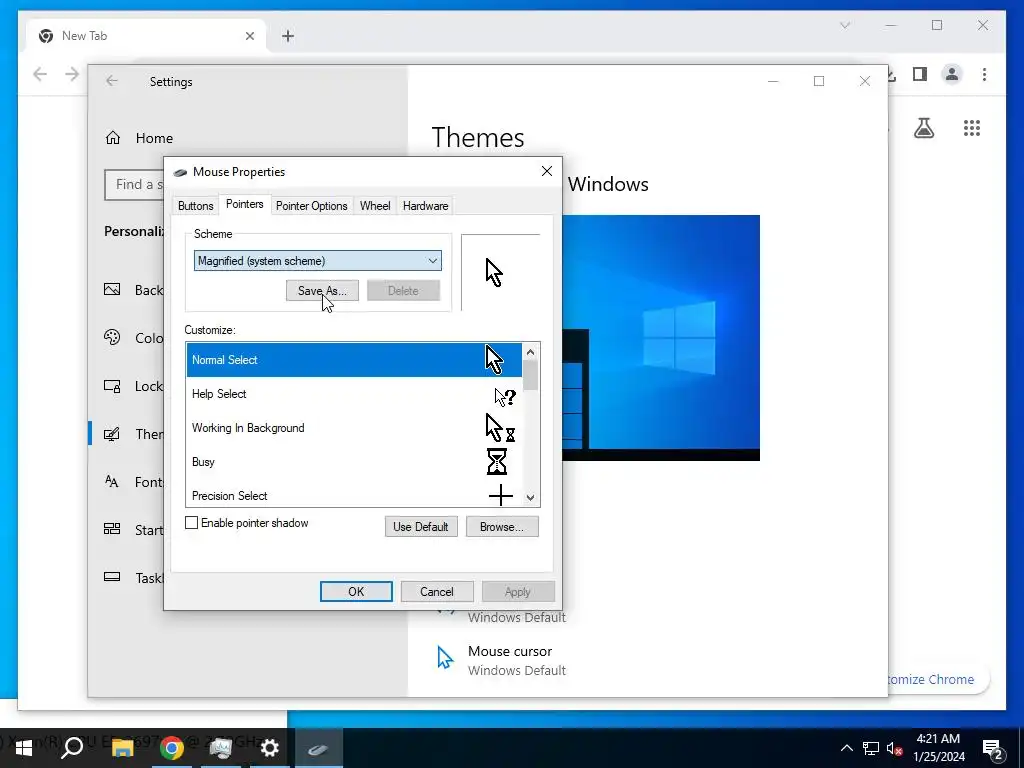Open Chrome Labs flask icon
This screenshot has height=768, width=1024.
[923, 128]
